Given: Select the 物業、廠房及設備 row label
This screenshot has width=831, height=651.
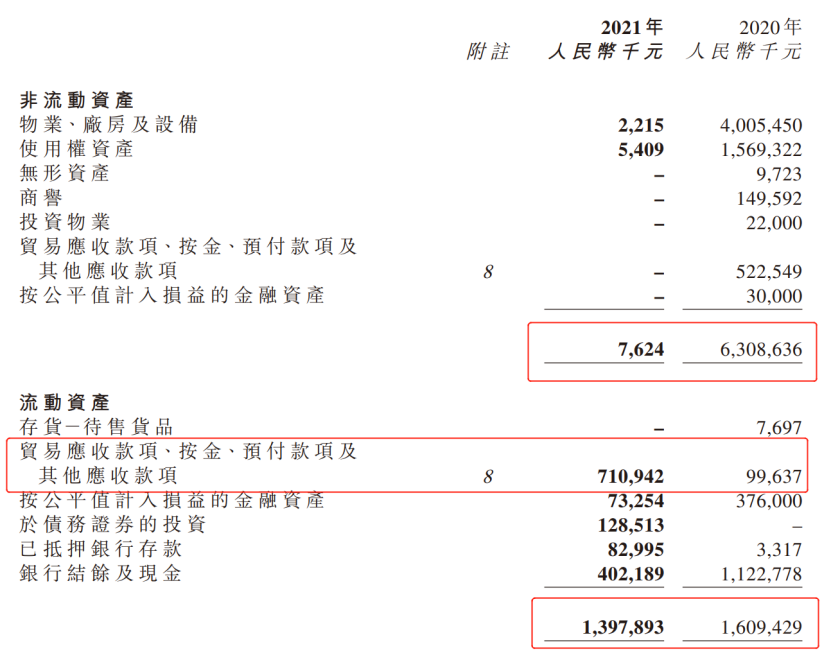Looking at the screenshot, I should click(109, 124).
